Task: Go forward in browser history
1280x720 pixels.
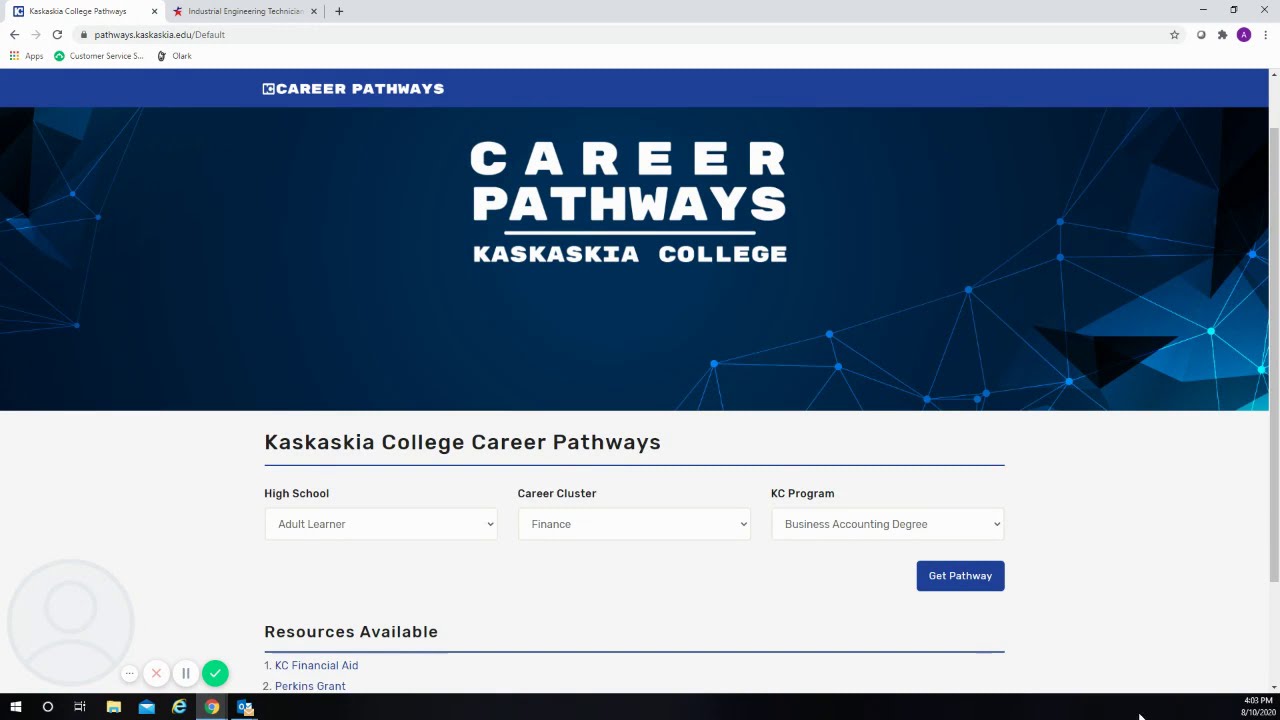Action: [36, 34]
